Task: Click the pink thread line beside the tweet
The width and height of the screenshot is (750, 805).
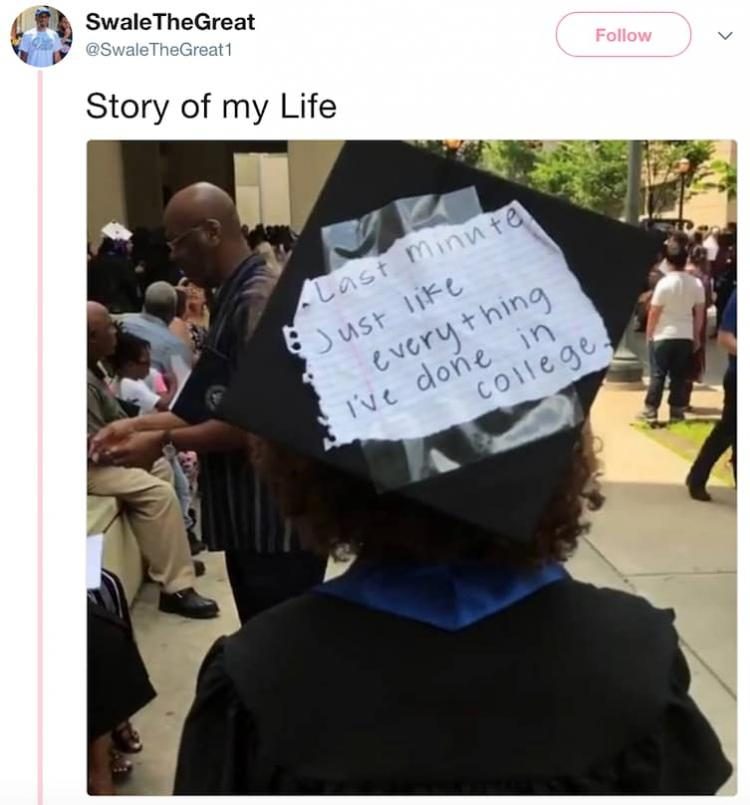Action: point(41,436)
